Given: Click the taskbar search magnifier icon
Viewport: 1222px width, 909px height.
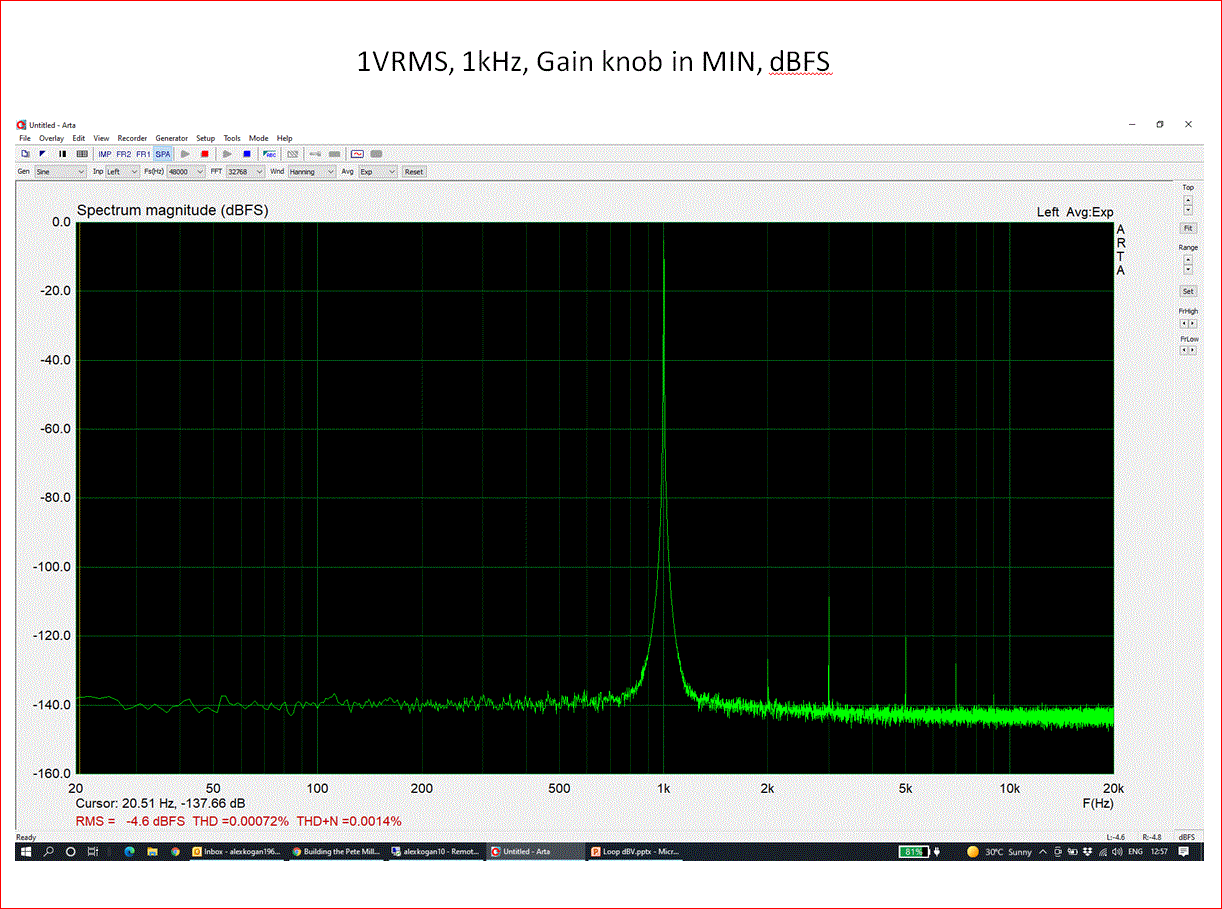Looking at the screenshot, I should coord(48,852).
